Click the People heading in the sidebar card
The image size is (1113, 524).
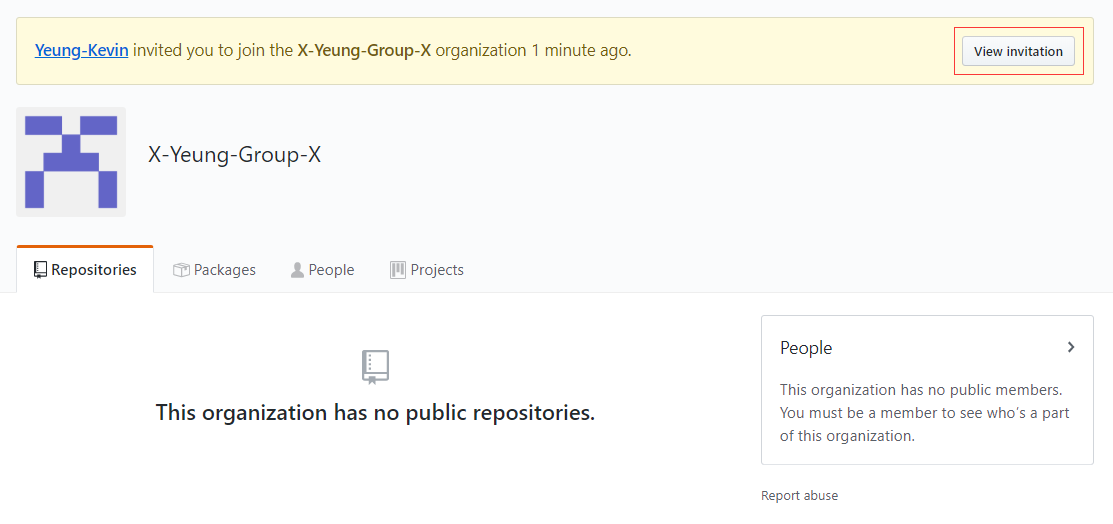806,348
